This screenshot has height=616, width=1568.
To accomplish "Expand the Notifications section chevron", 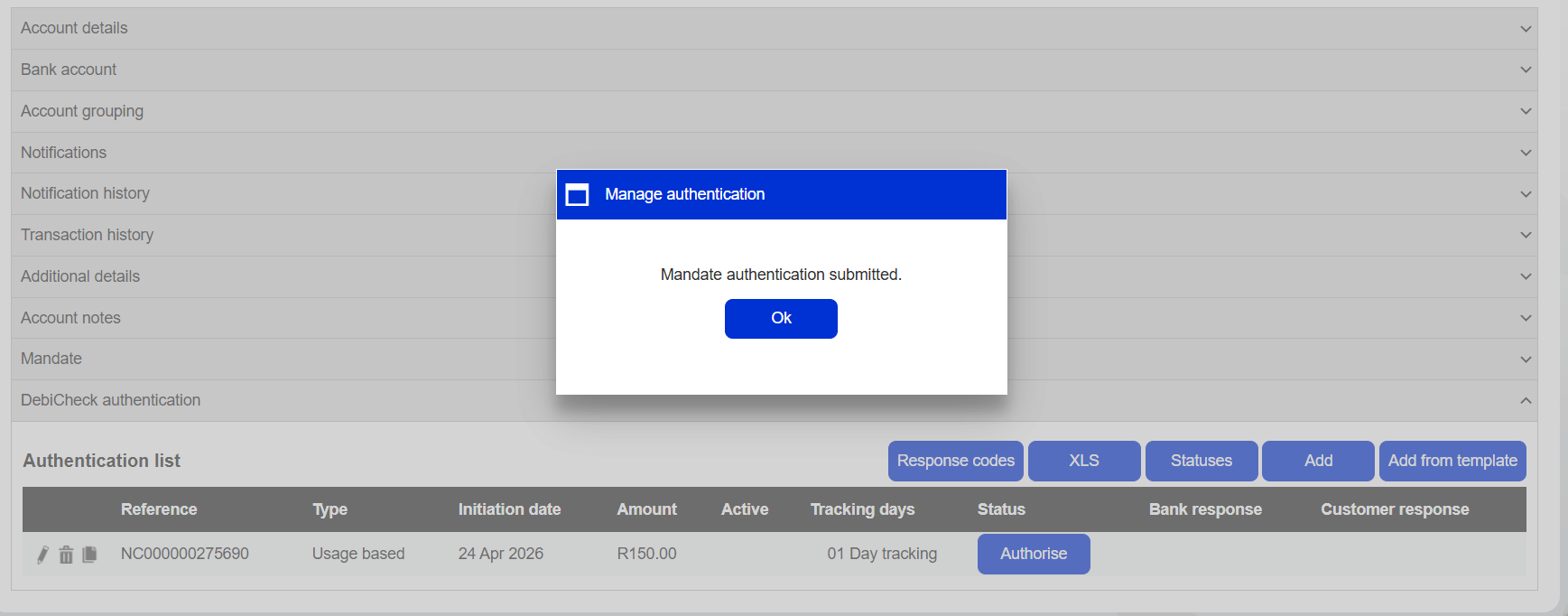I will 1526,153.
